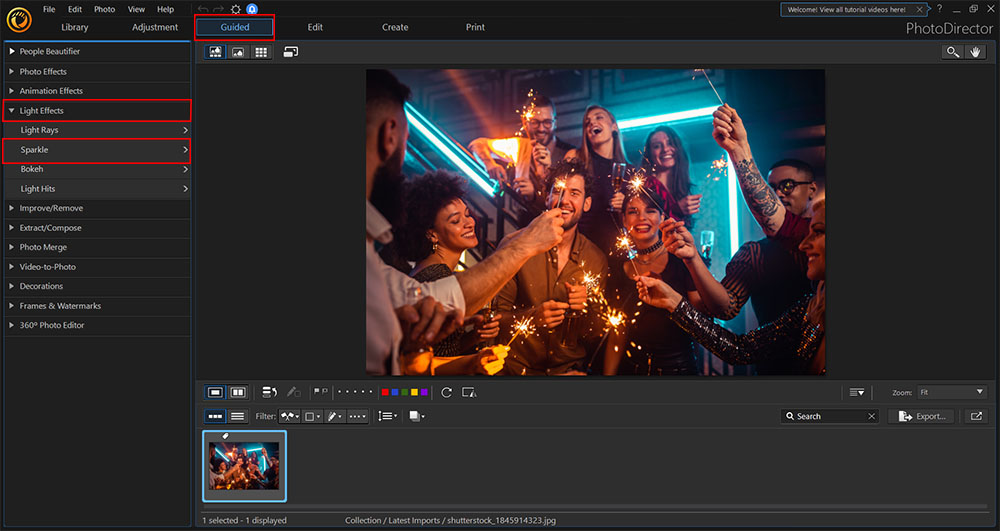
Task: Click the rotate photo icon
Action: click(x=446, y=392)
